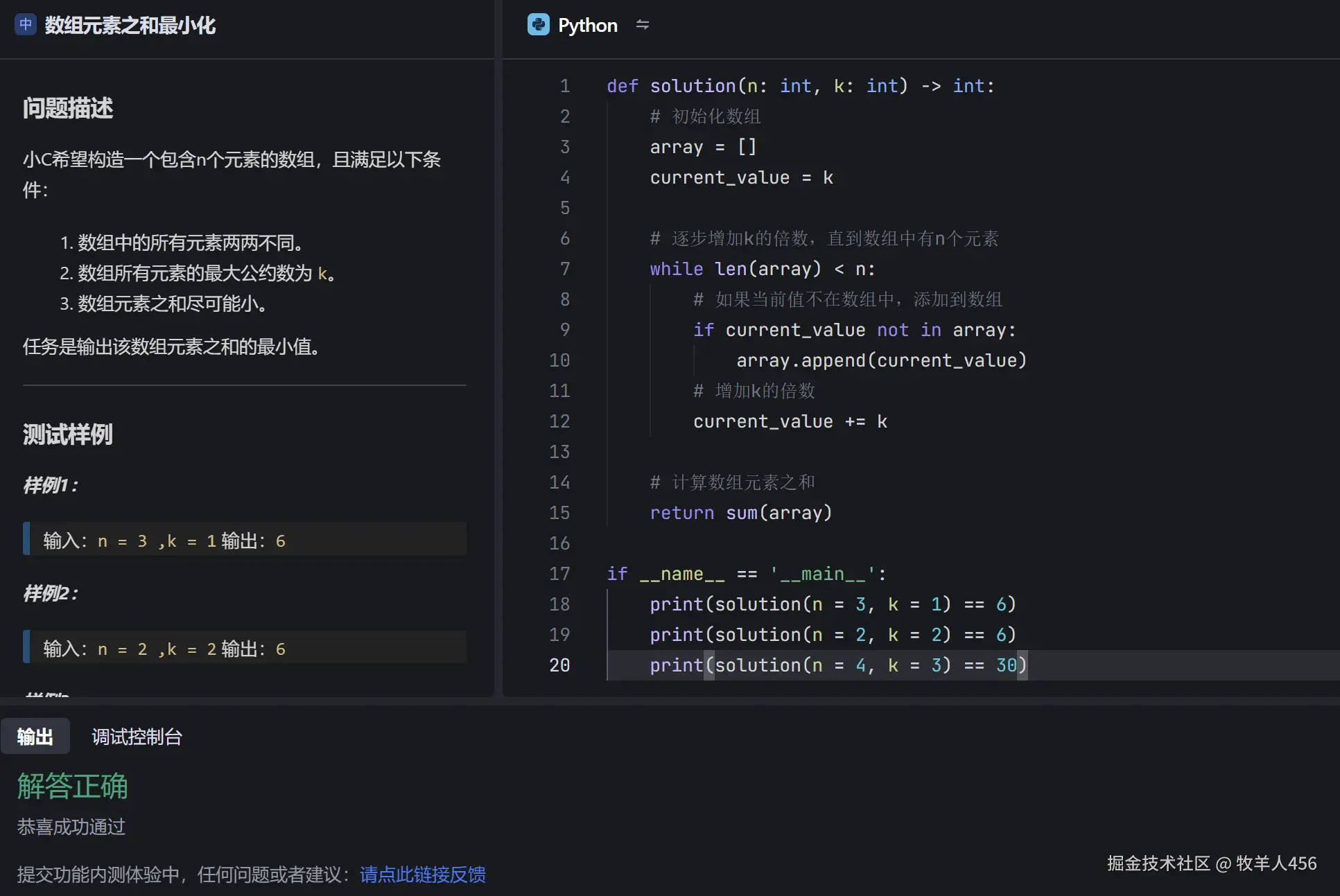
Task: Click the language switch arrows icon
Action: [642, 25]
